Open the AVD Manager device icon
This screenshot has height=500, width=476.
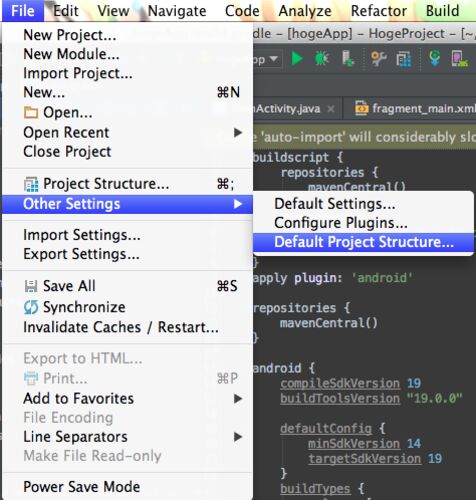tap(460, 59)
